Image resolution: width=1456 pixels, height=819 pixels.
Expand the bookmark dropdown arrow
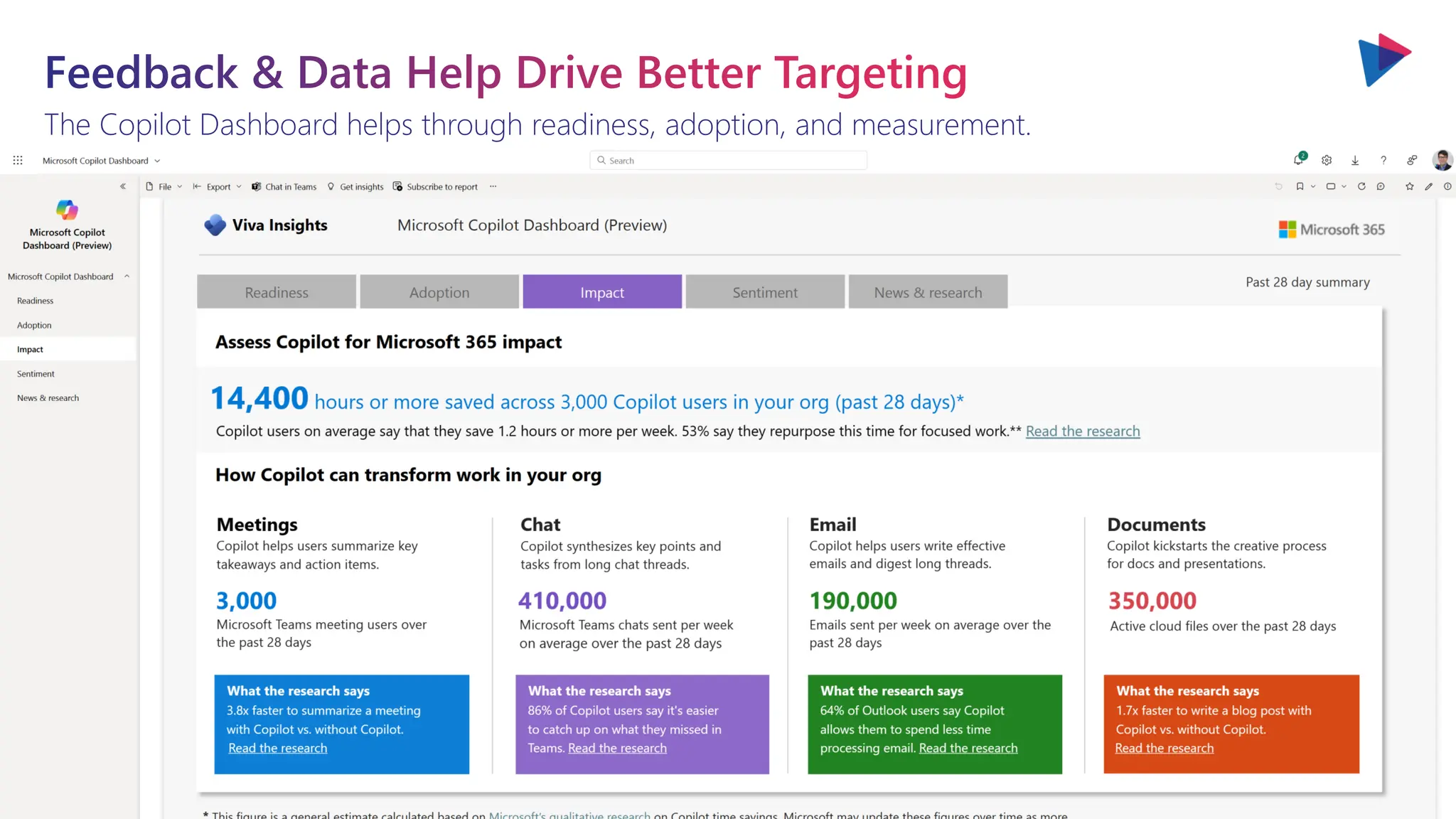point(1312,186)
